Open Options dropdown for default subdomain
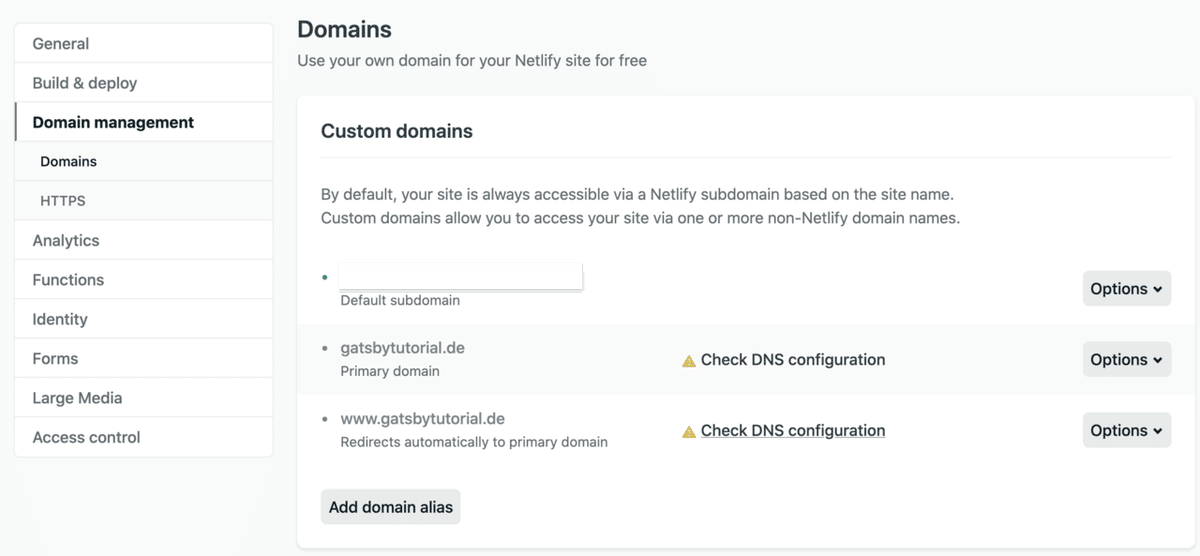This screenshot has width=1200, height=556. point(1126,289)
